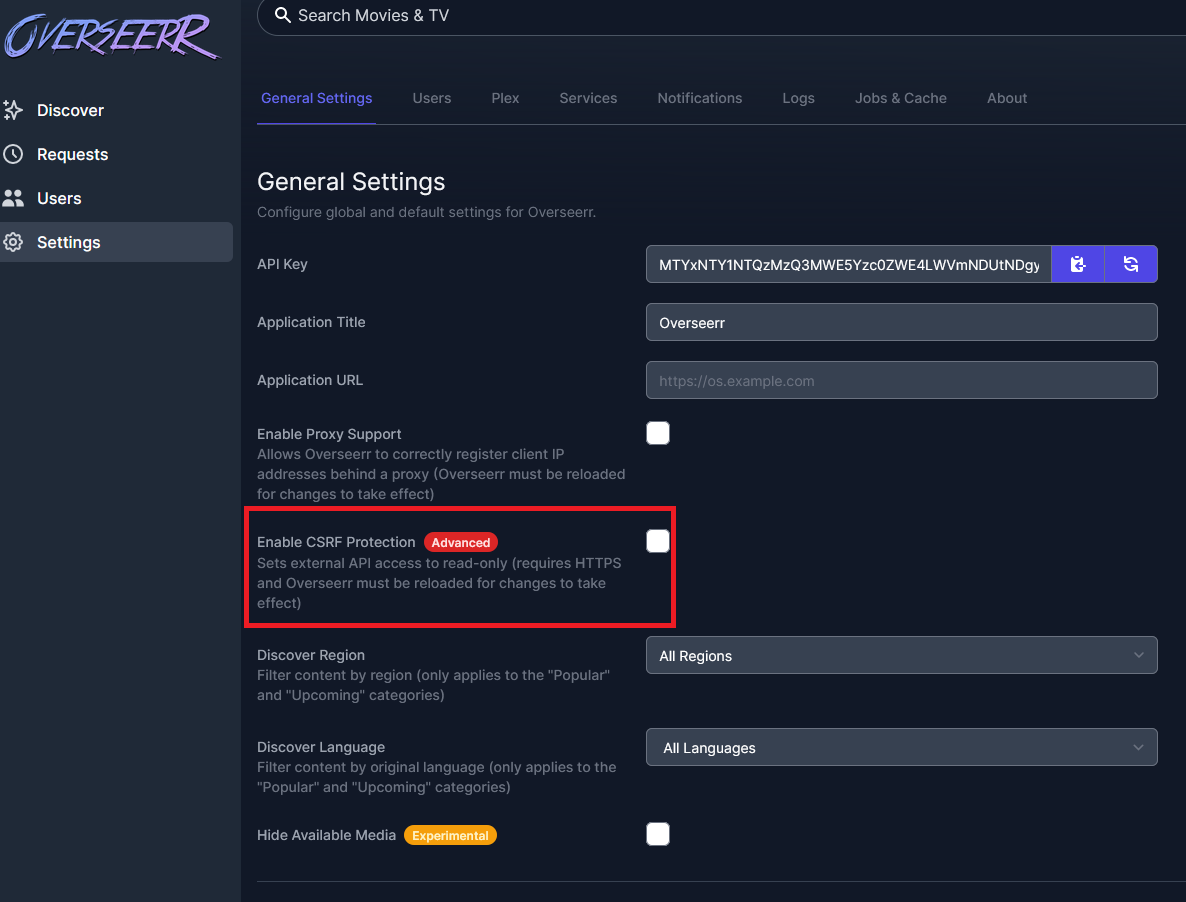The width and height of the screenshot is (1186, 902).
Task: Regenerate the API Key with the refresh icon
Action: tap(1131, 263)
